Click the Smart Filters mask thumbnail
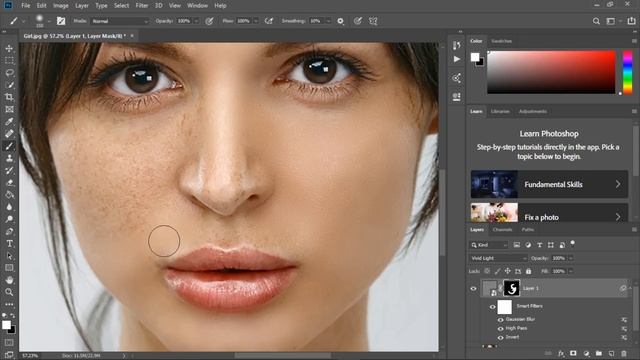 [x=504, y=307]
